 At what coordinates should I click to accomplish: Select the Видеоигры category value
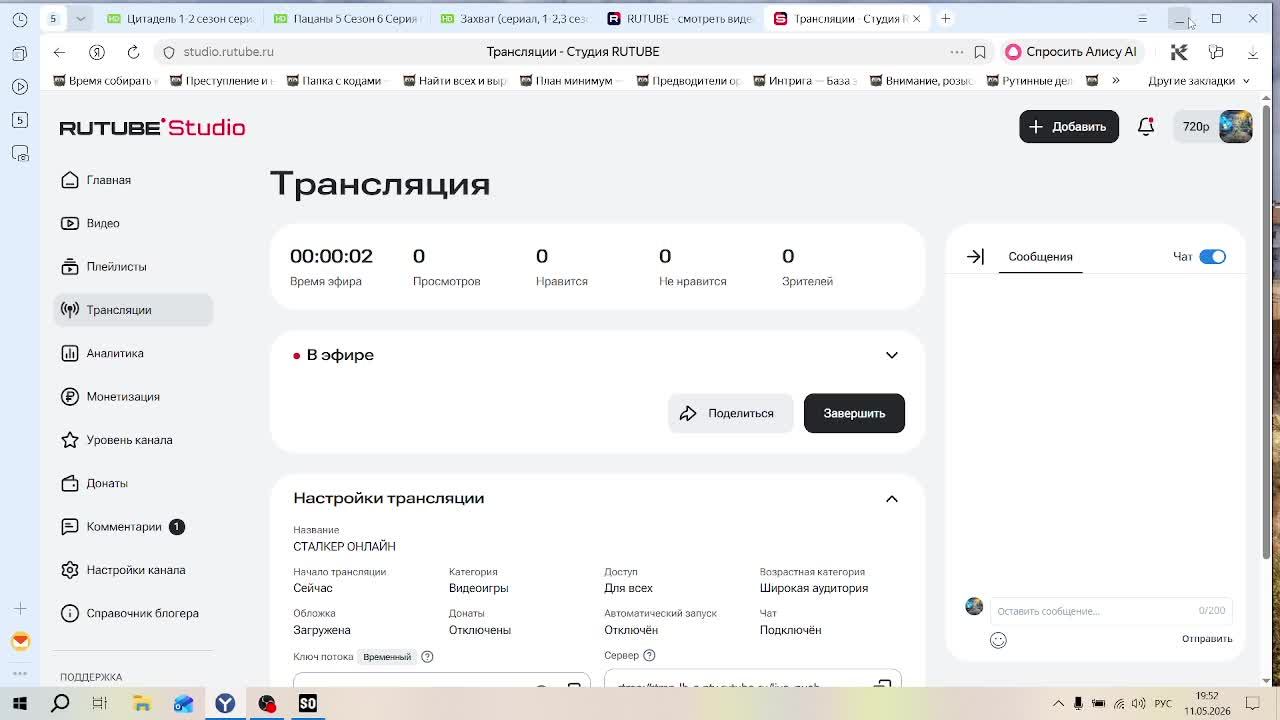tap(478, 588)
